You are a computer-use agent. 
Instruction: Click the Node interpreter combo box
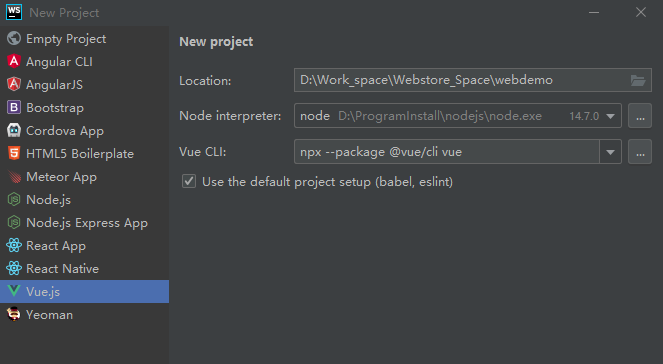pos(458,115)
